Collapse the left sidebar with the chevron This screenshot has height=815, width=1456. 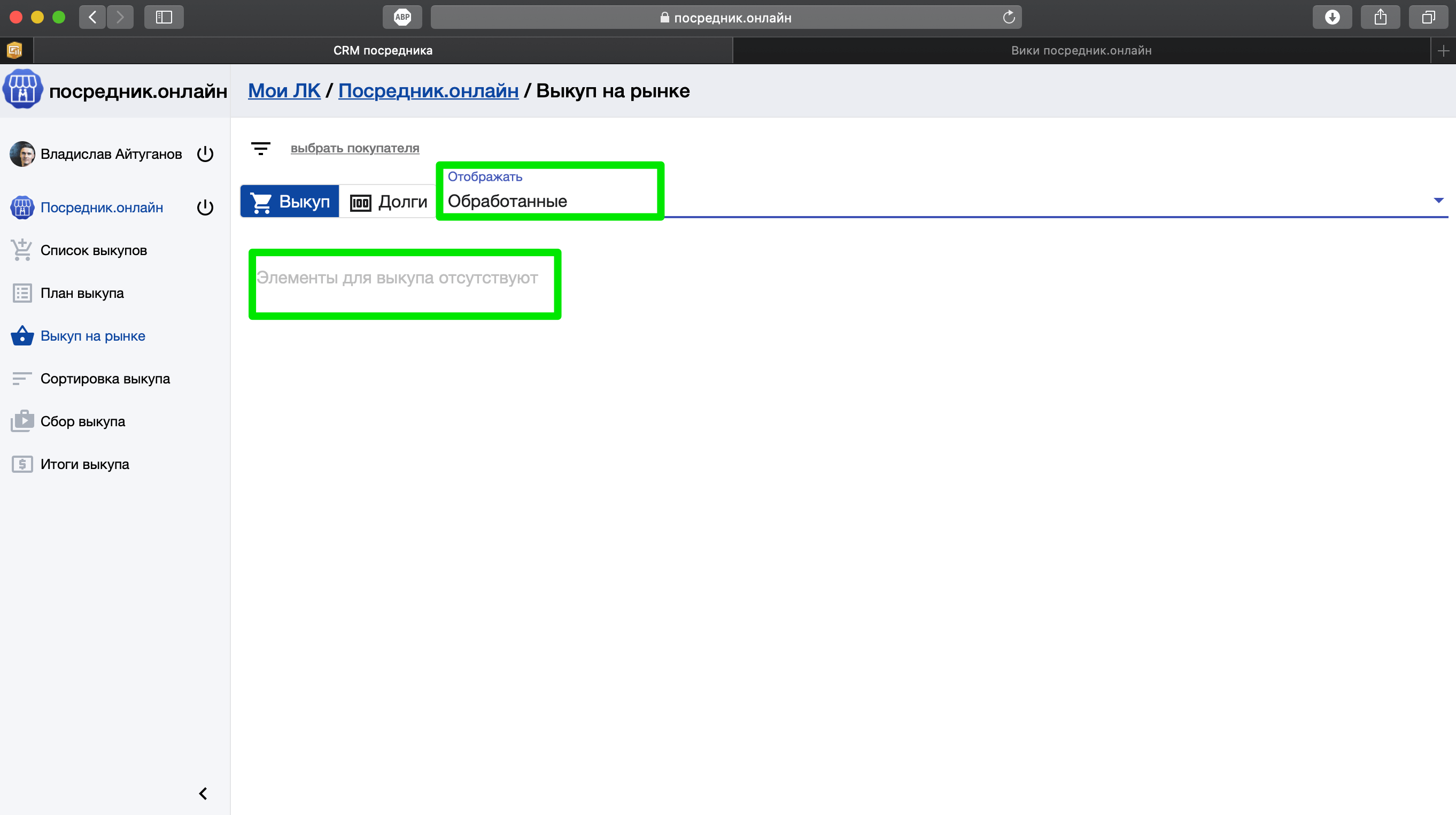[203, 793]
